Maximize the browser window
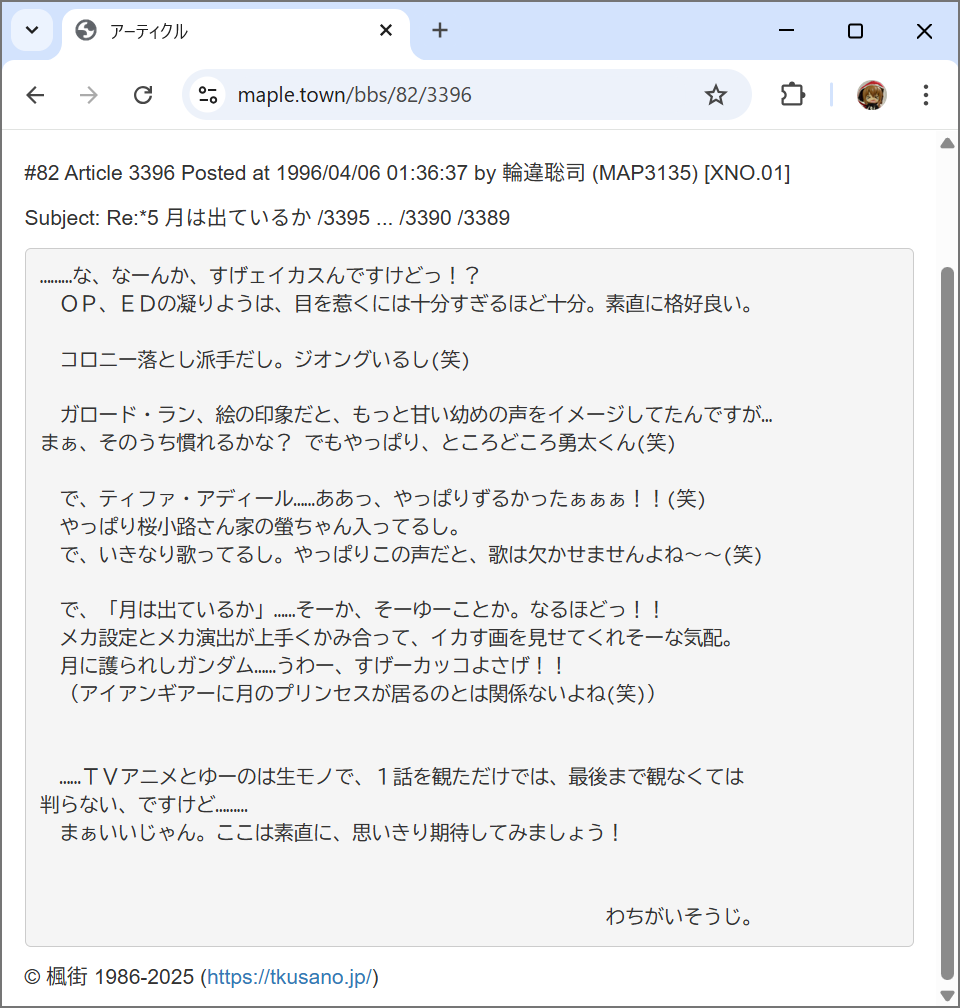 click(x=855, y=31)
